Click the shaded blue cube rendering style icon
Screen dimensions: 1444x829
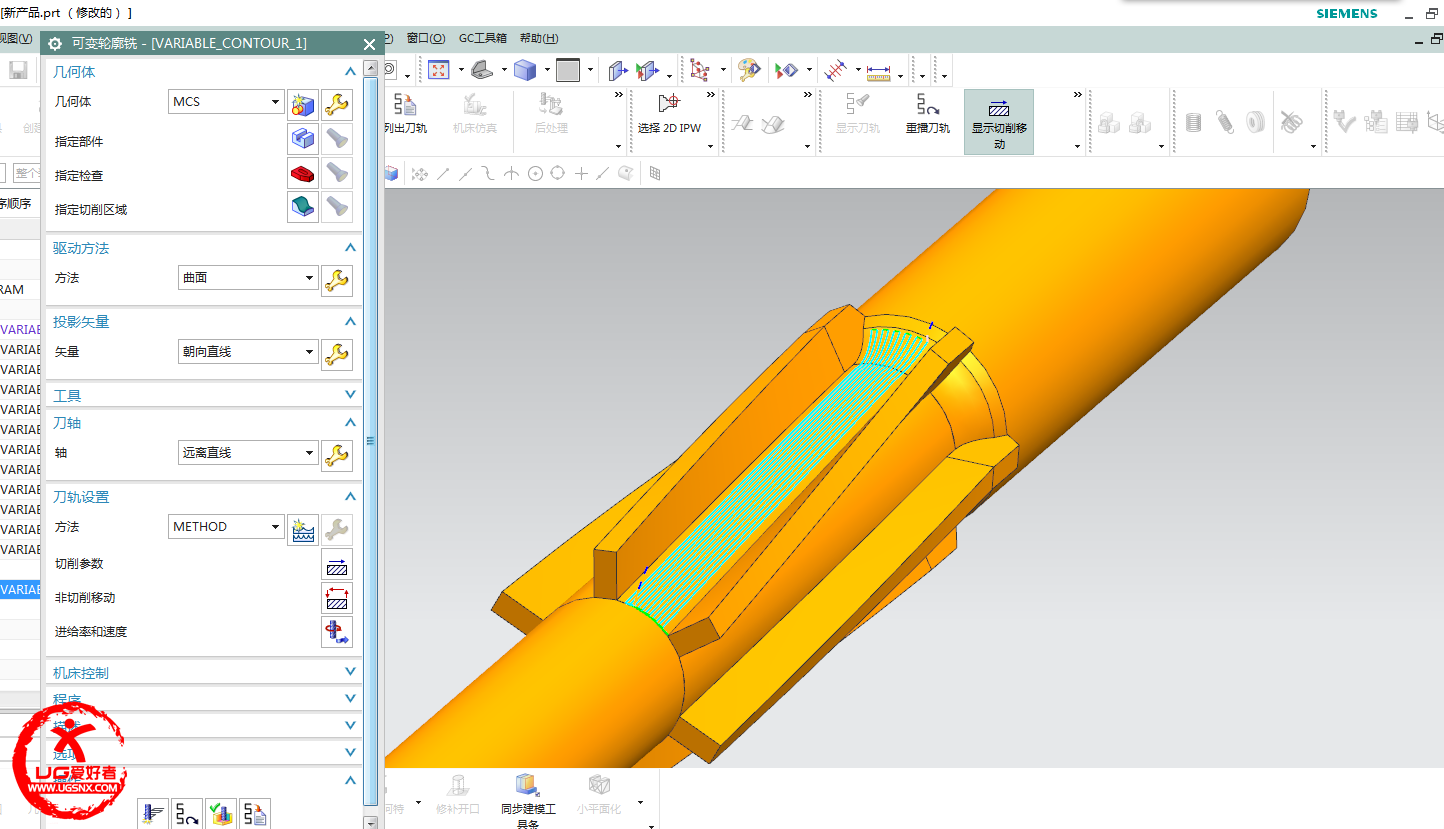pyautogui.click(x=525, y=70)
